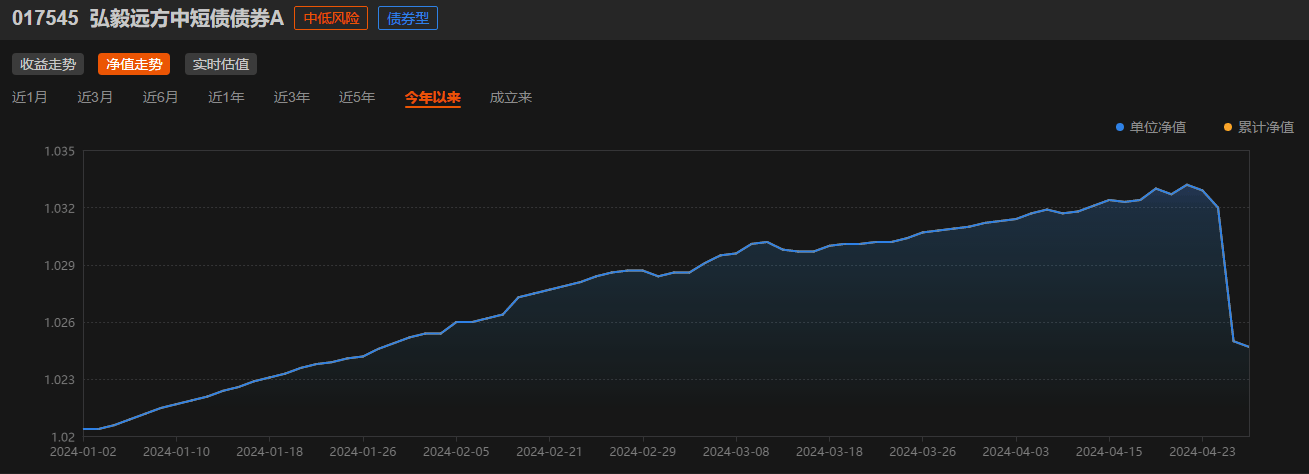Show data for 成立来
This screenshot has height=474, width=1309.
pyautogui.click(x=511, y=97)
